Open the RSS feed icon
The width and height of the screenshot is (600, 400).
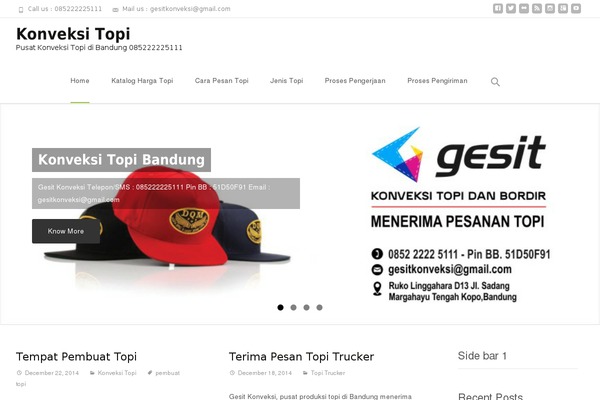(x=537, y=8)
